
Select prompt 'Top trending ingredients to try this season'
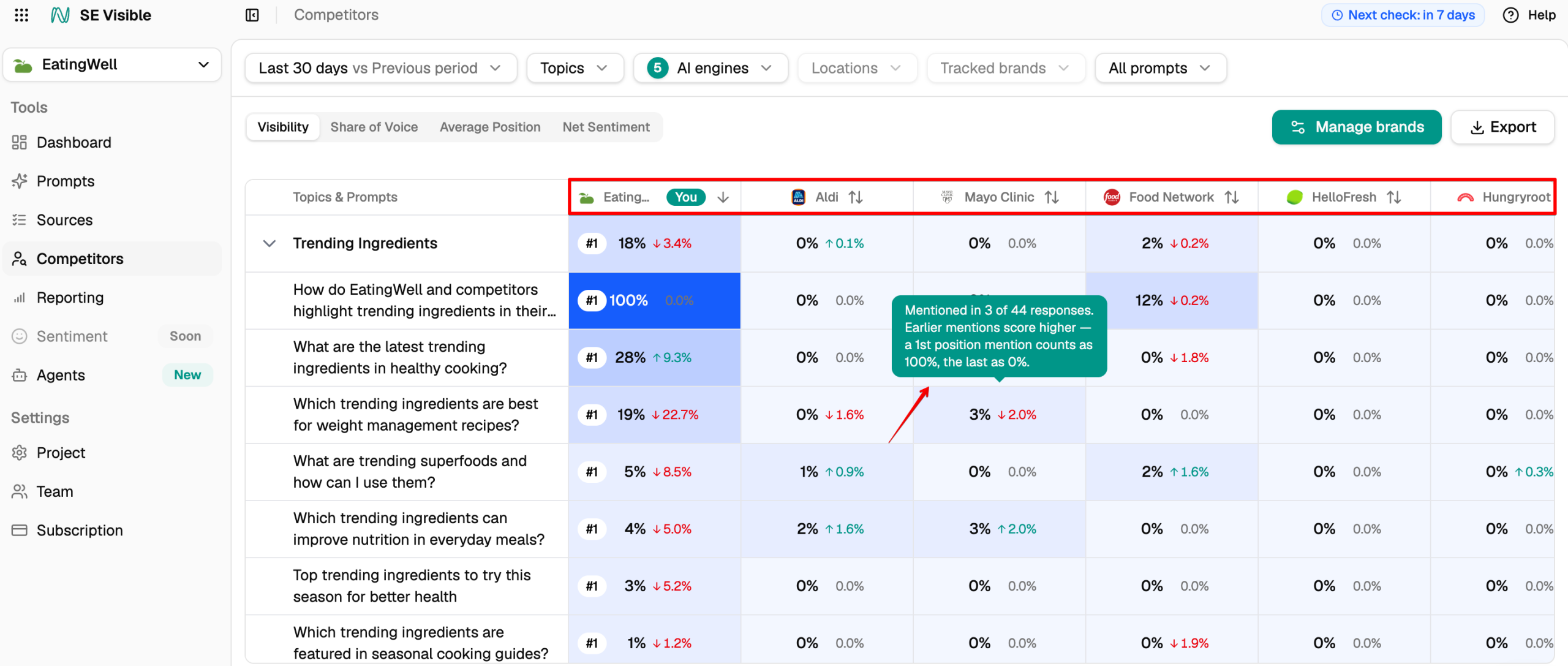point(412,585)
